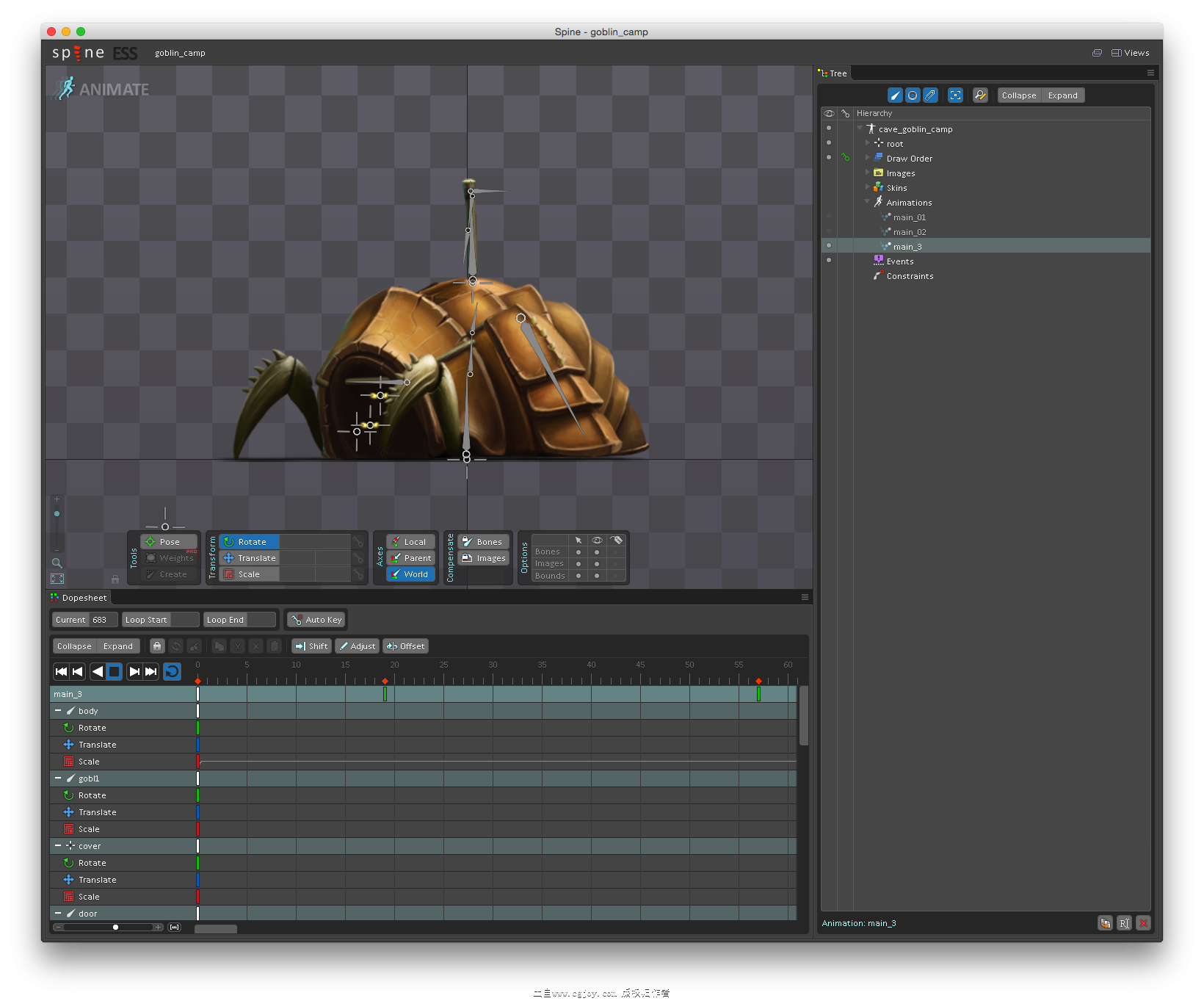This screenshot has height=1001, width=1204.
Task: Select the Scale transform tool
Action: pyautogui.click(x=249, y=574)
